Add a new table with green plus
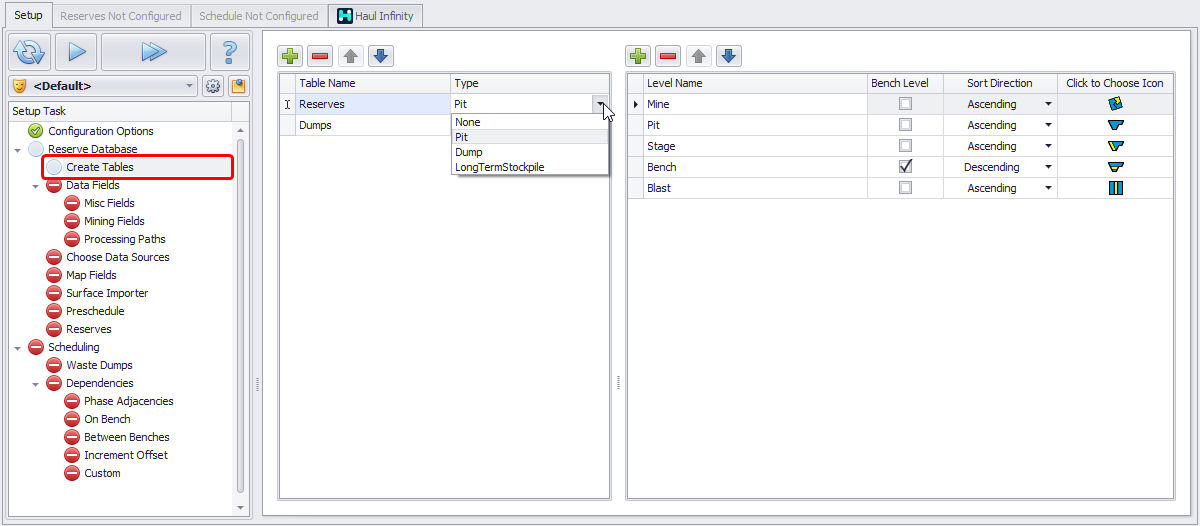 290,56
